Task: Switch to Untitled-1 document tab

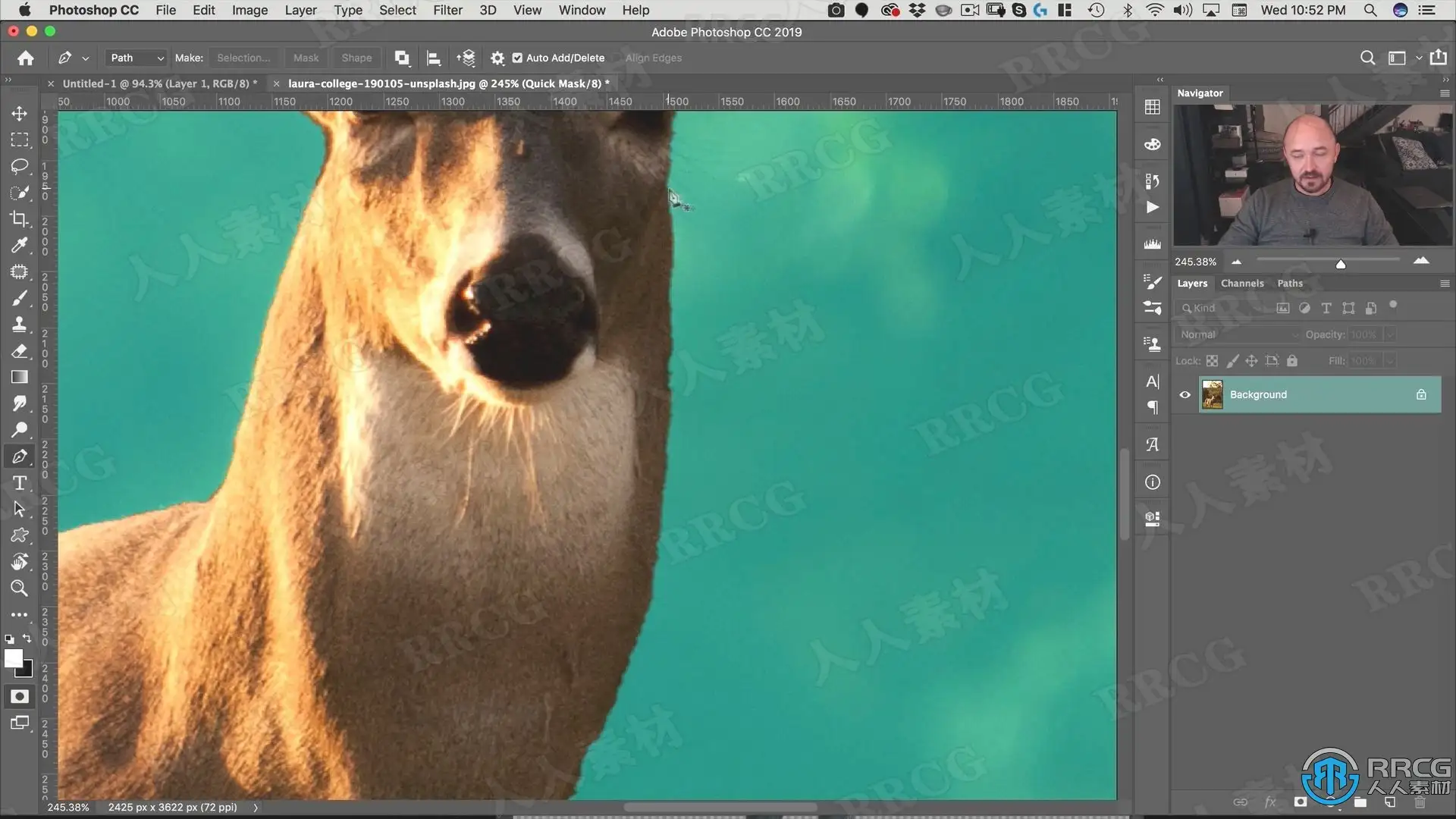Action: (159, 83)
